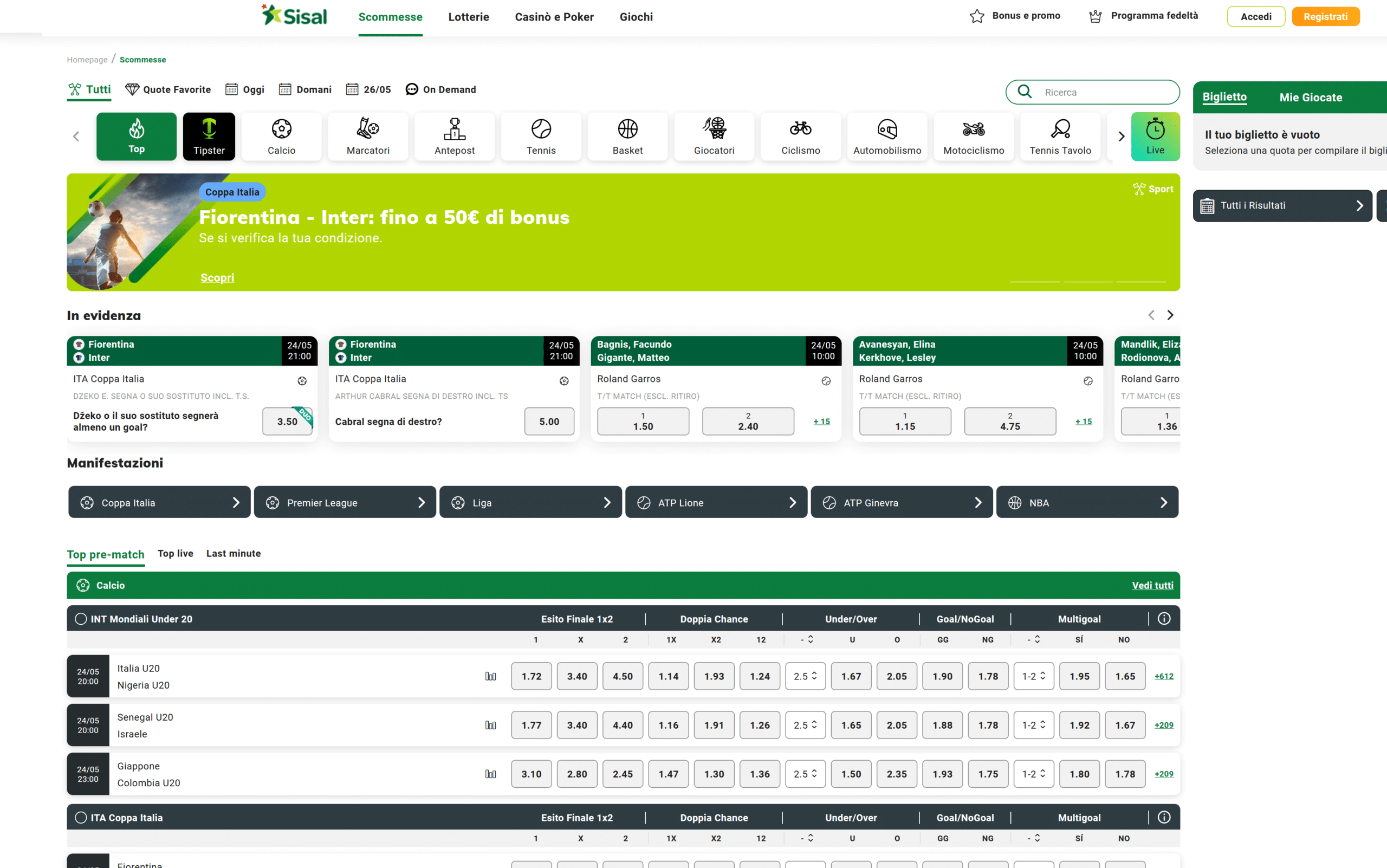This screenshot has height=868, width=1387.
Task: Open +612 more markets for Italia U20
Action: (x=1164, y=676)
